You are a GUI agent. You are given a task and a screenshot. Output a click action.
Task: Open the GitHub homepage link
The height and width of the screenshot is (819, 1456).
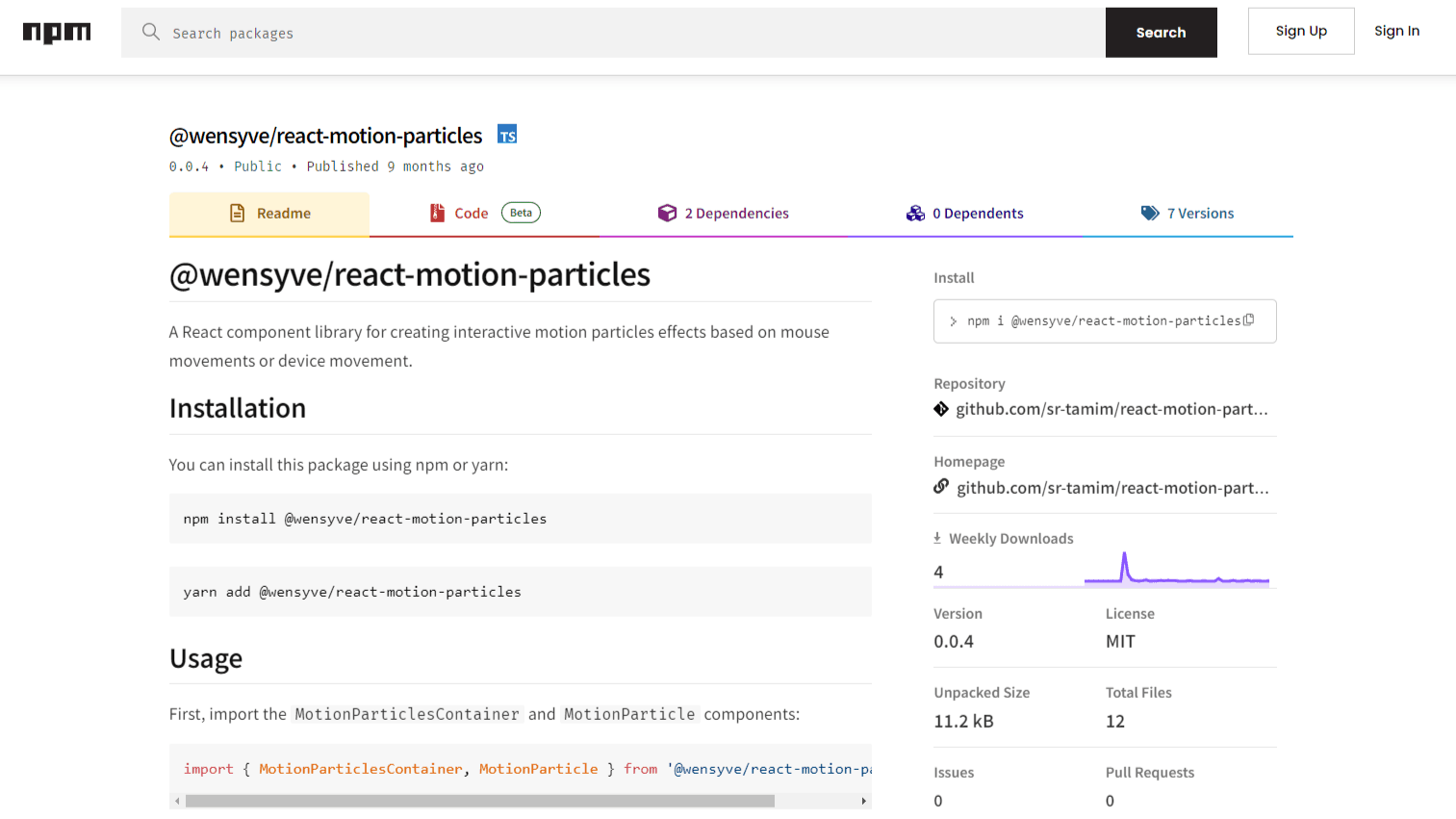[1112, 488]
